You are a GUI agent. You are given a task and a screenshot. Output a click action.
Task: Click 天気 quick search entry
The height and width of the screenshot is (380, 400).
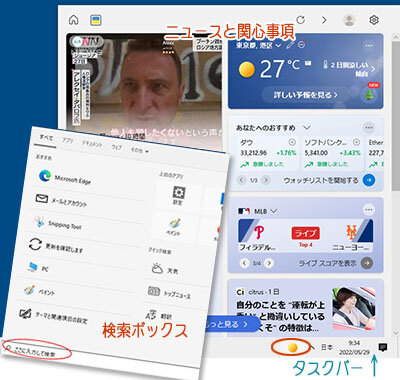(165, 269)
